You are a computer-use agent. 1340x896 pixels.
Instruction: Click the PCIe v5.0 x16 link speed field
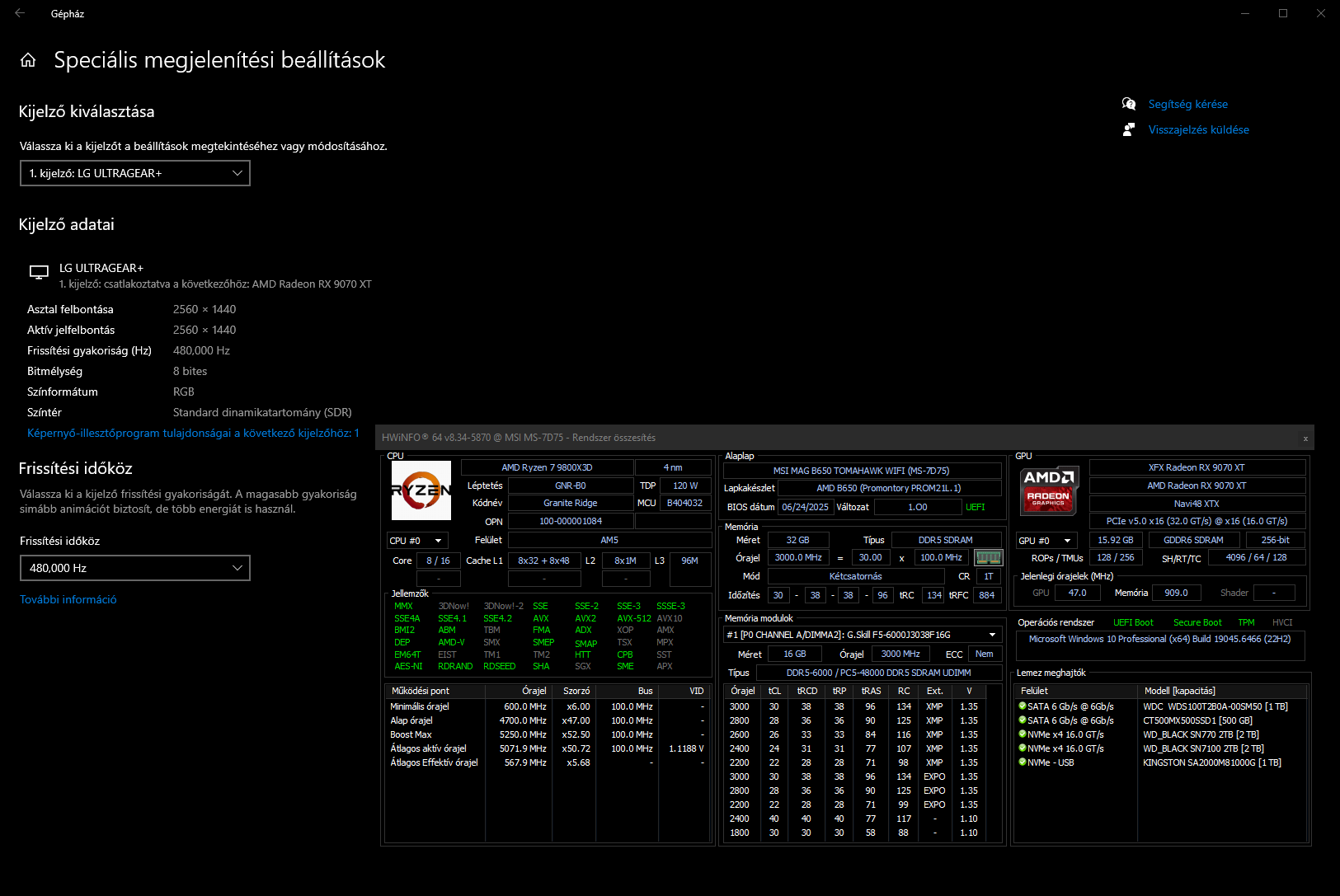[x=1197, y=521]
